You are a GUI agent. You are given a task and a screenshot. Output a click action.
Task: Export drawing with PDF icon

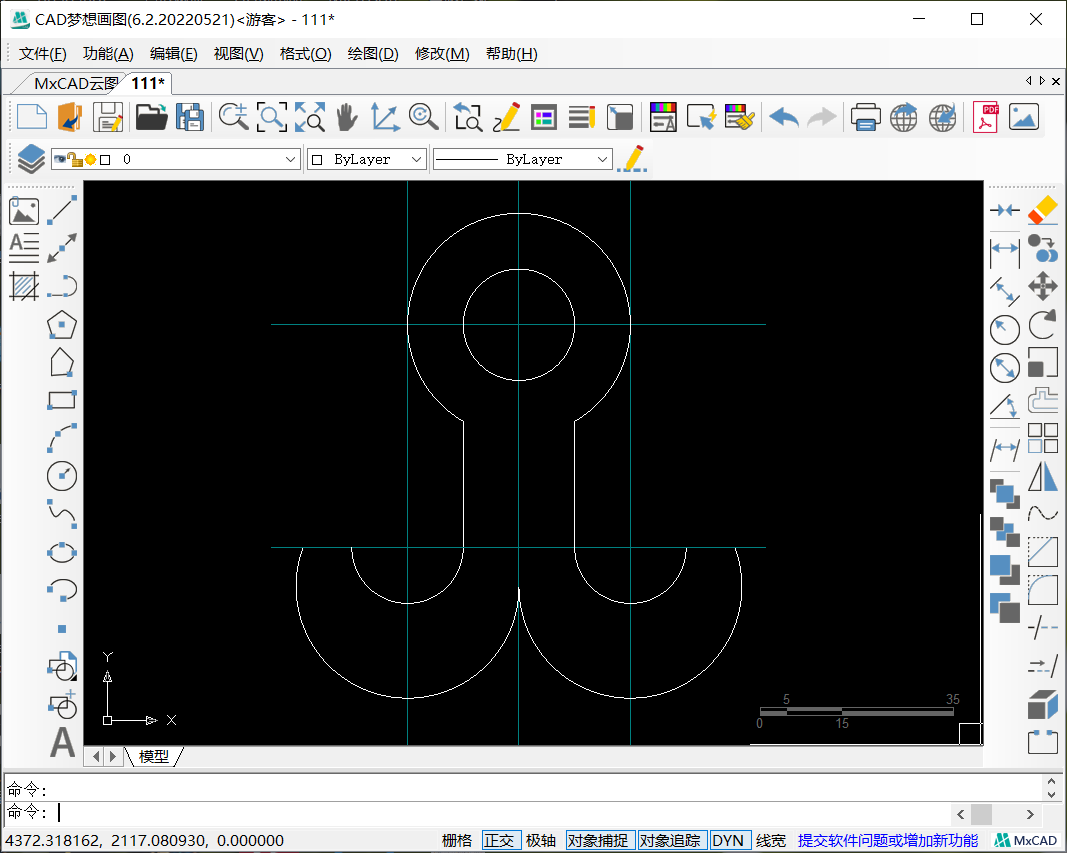point(985,117)
